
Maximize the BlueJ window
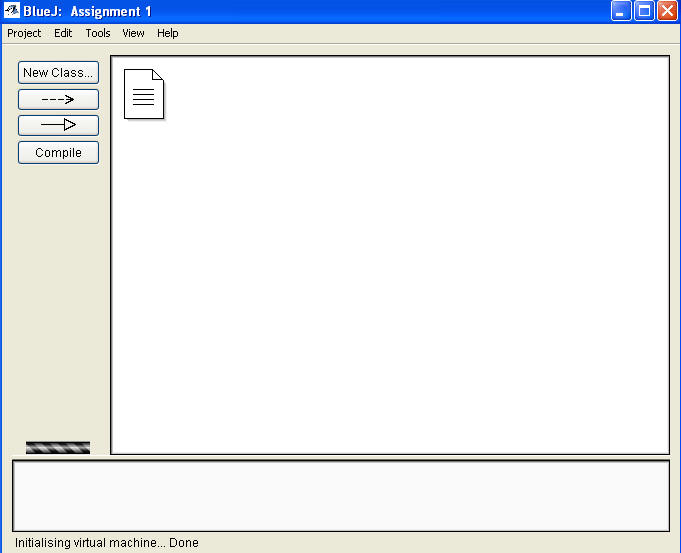click(645, 11)
